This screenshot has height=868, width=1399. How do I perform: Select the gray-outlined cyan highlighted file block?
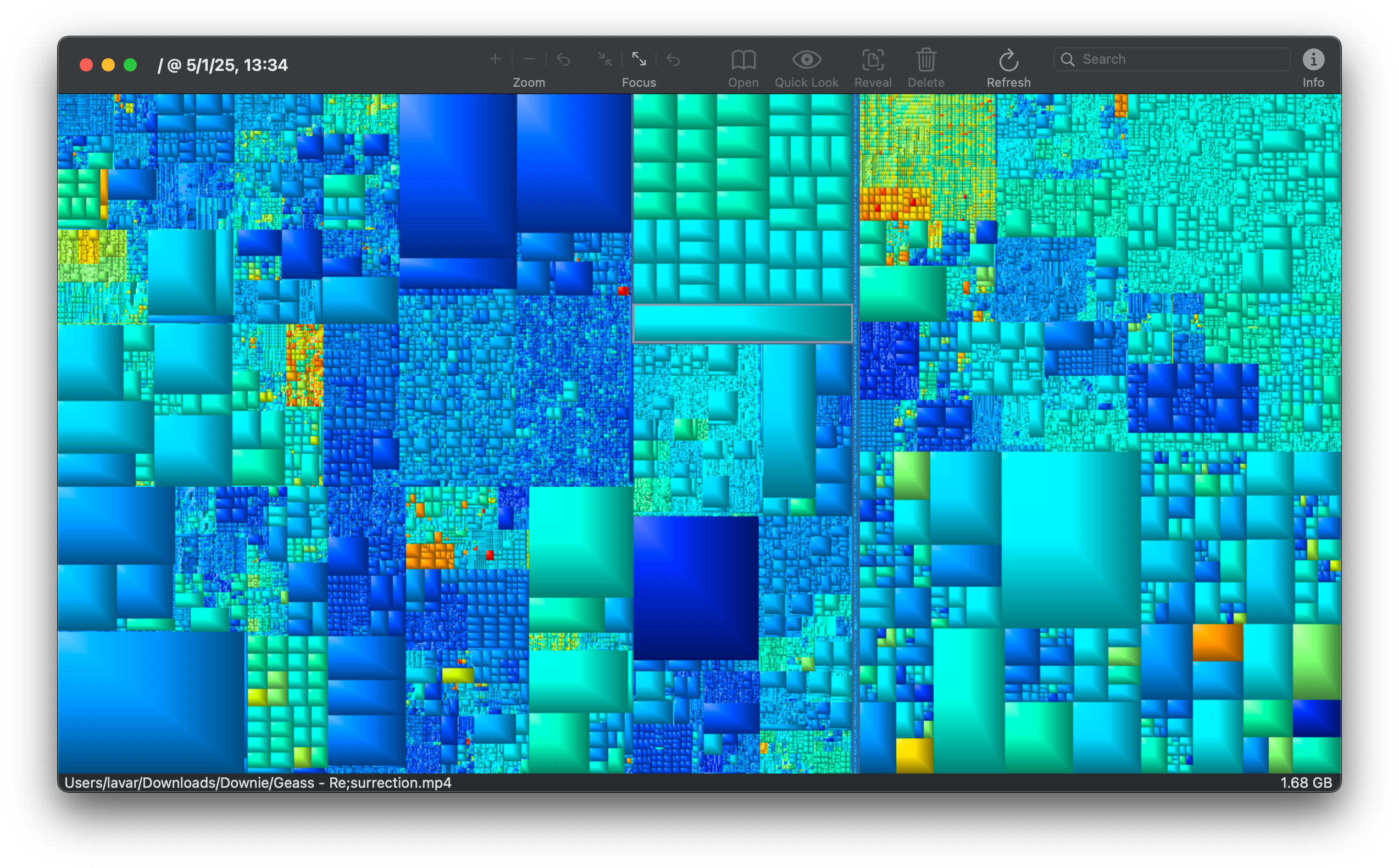(742, 324)
